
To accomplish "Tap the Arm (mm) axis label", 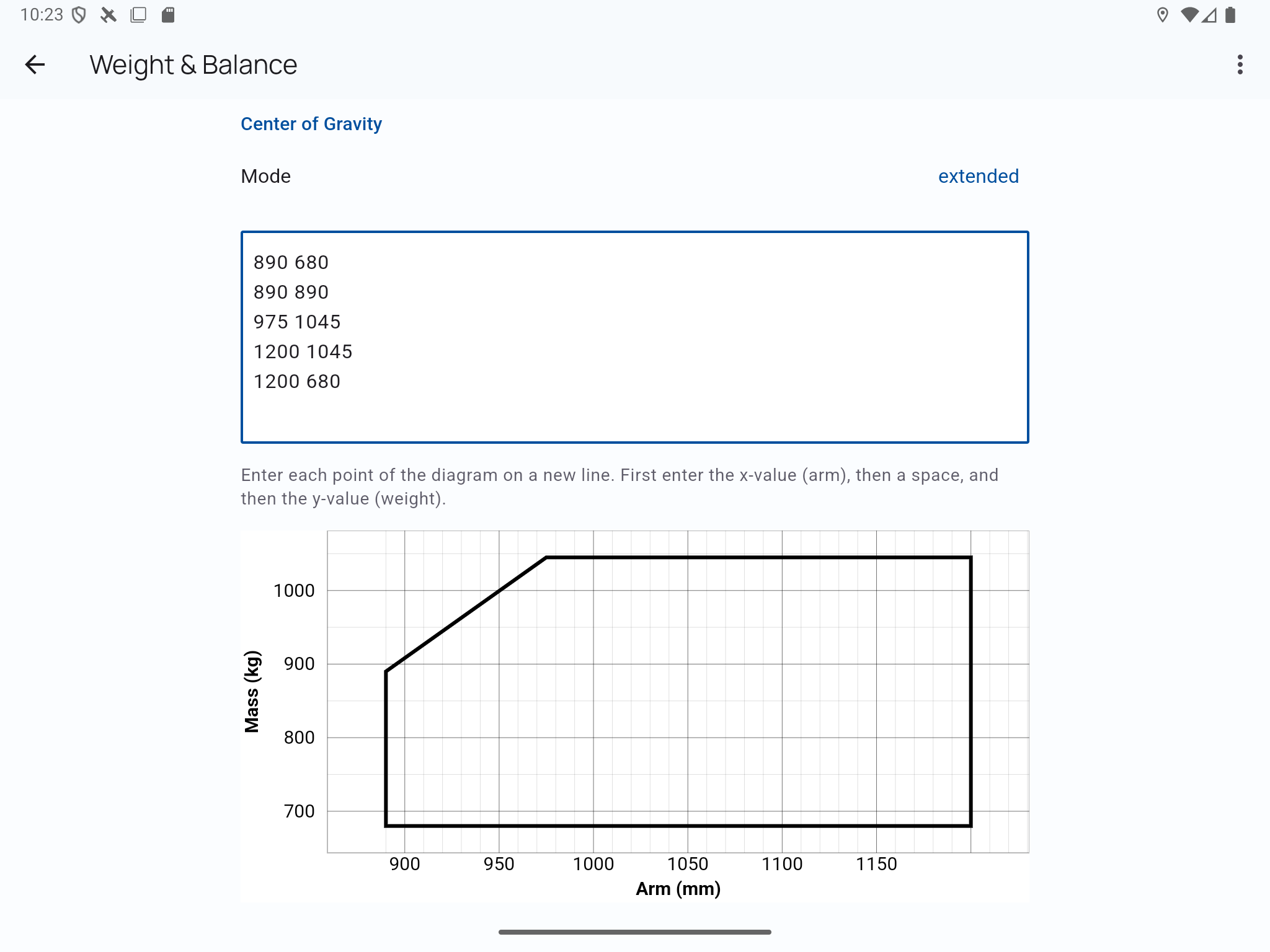I will [678, 889].
